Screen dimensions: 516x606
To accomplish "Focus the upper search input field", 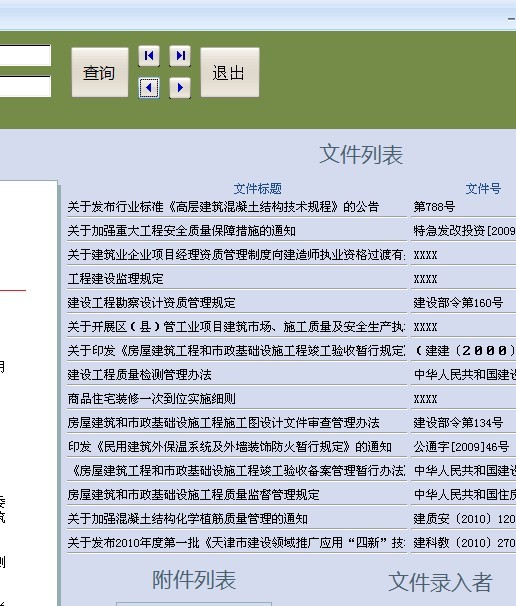I will click(25, 55).
